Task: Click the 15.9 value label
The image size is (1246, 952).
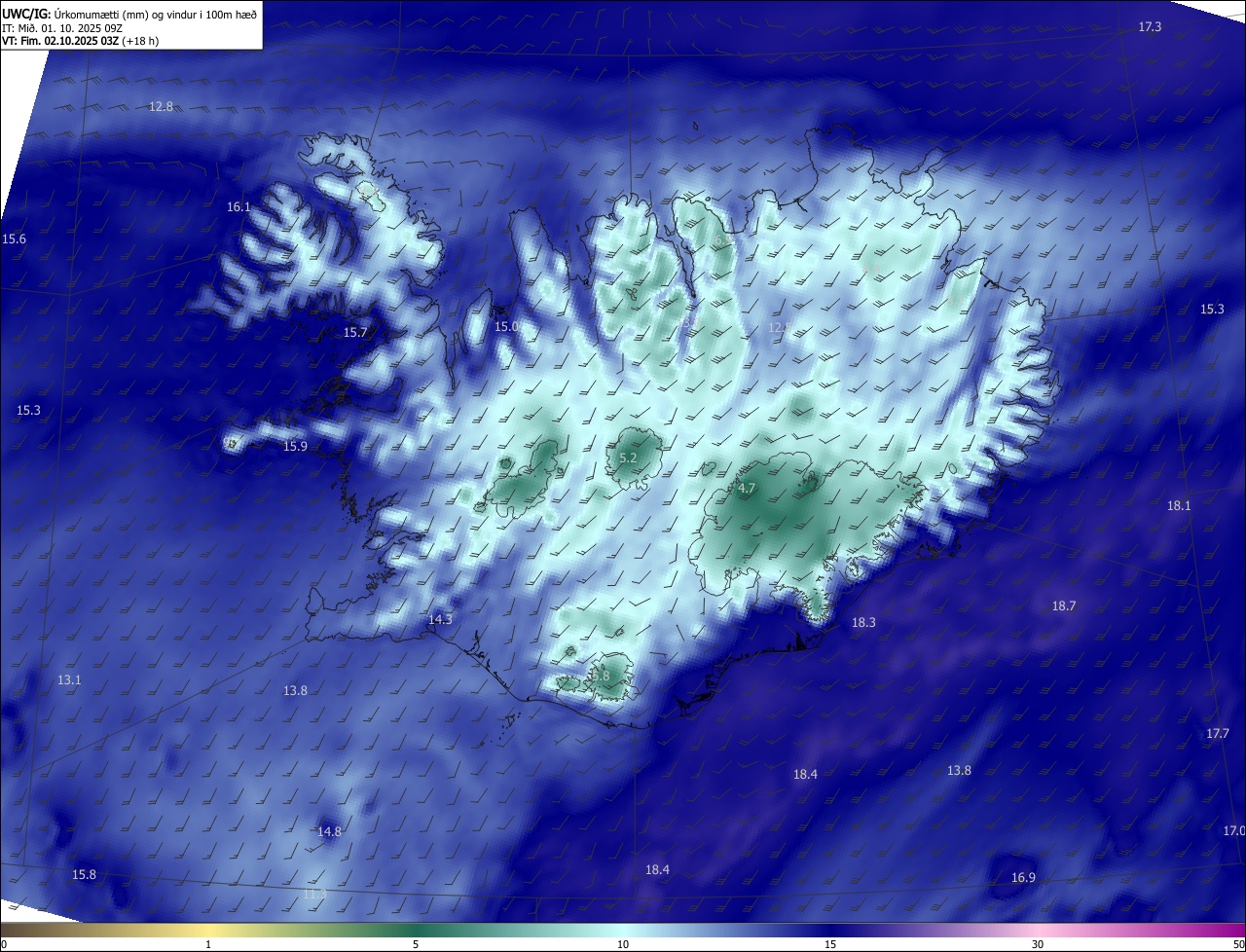Action: pos(295,447)
